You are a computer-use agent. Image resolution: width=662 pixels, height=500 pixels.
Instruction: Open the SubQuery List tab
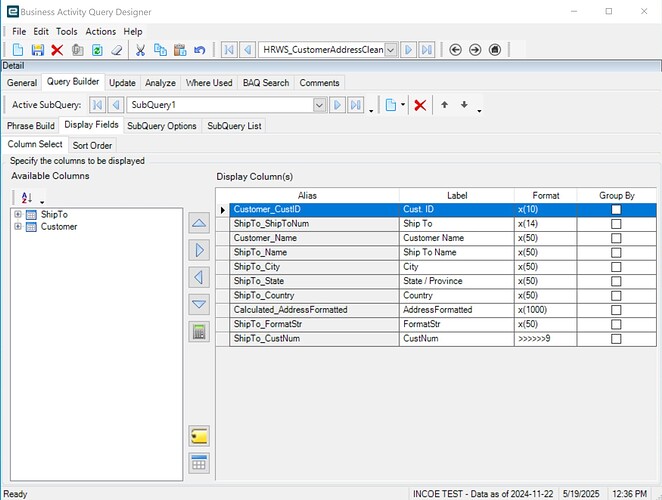(234, 126)
